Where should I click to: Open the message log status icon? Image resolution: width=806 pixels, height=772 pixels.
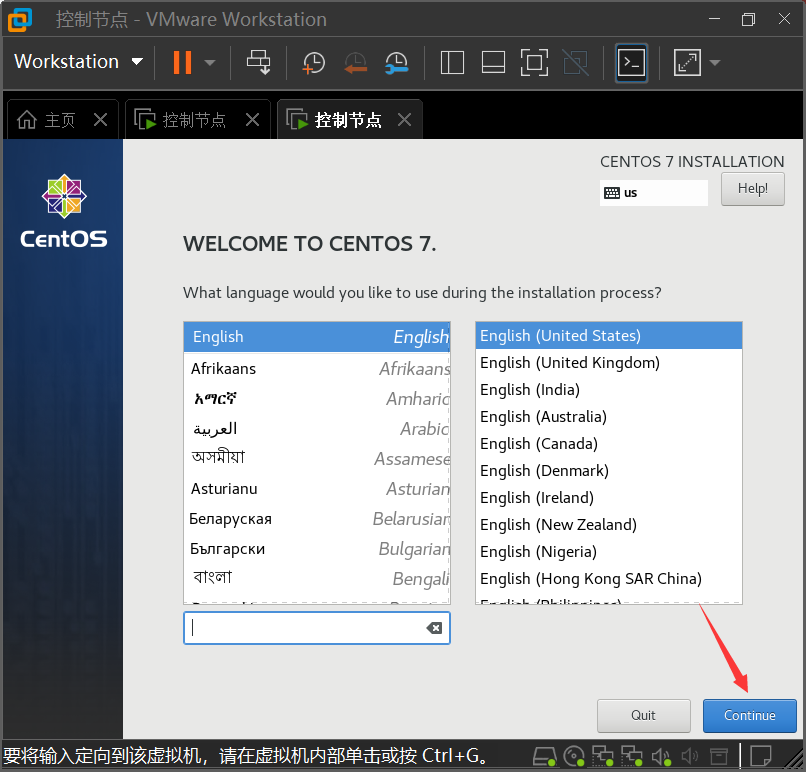(761, 756)
